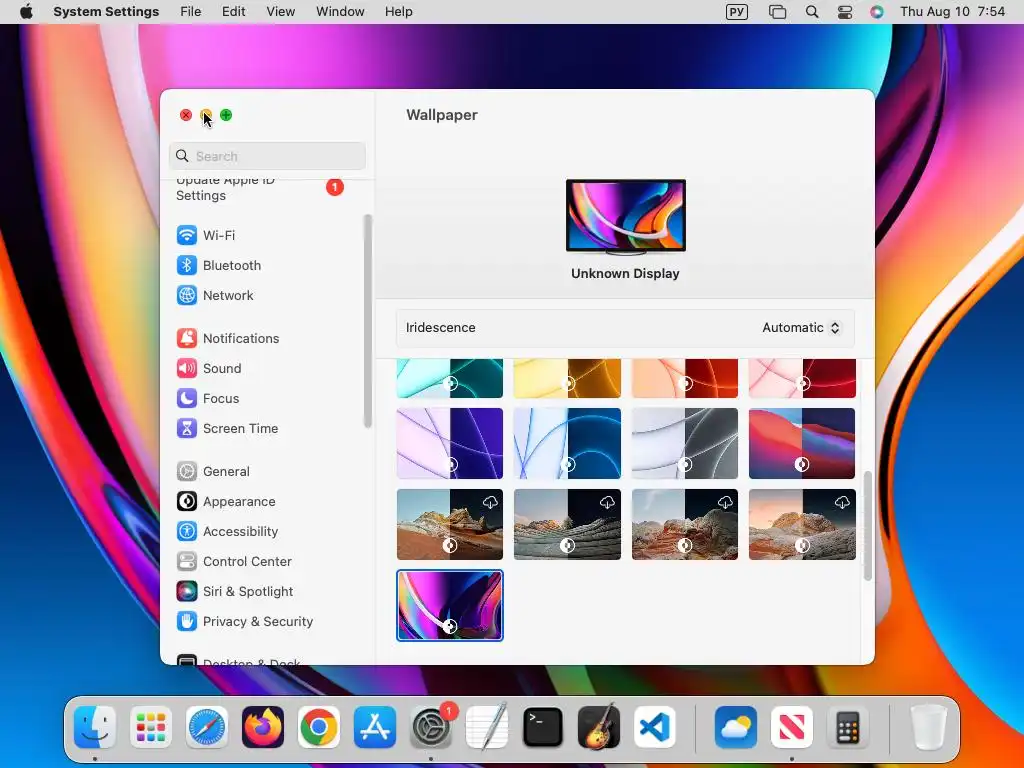Open General settings
The image size is (1024, 768).
point(212,472)
